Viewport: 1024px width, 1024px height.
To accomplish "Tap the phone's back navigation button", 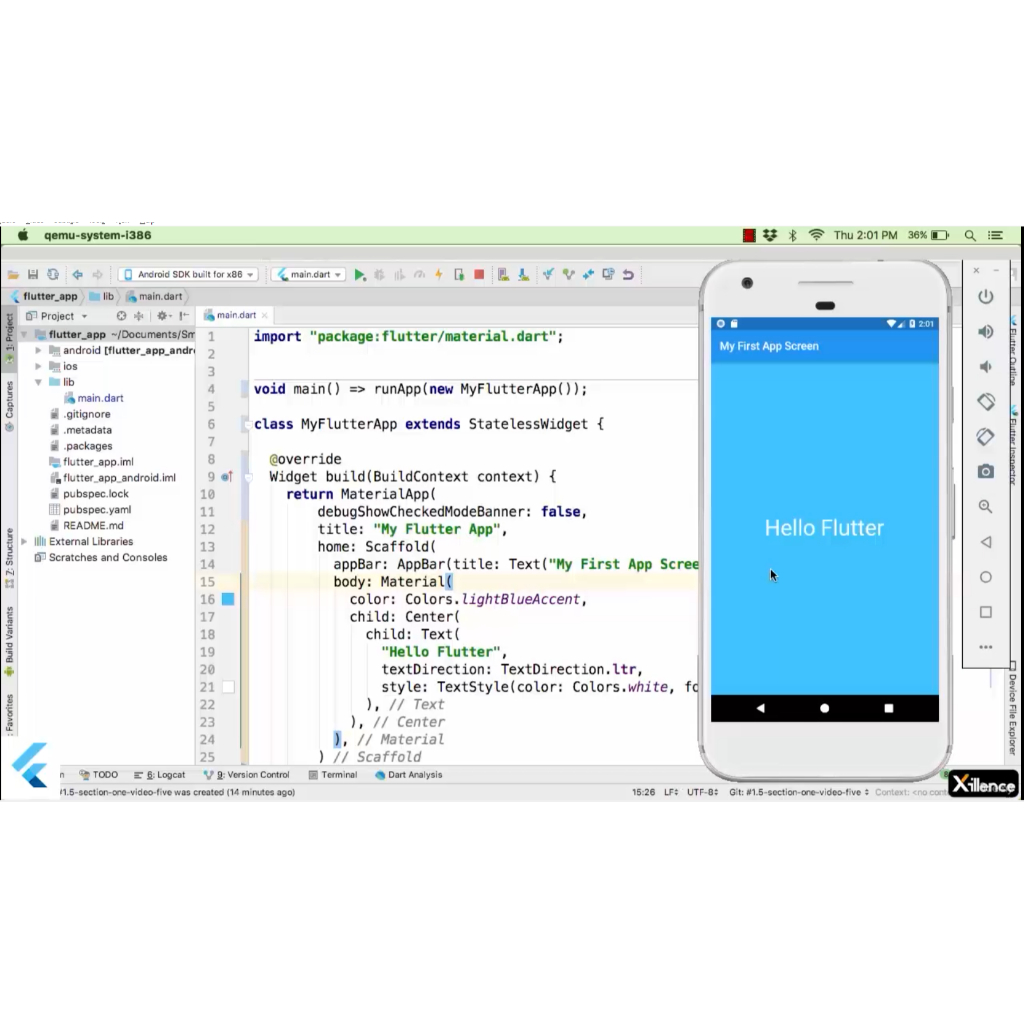I will click(x=760, y=708).
